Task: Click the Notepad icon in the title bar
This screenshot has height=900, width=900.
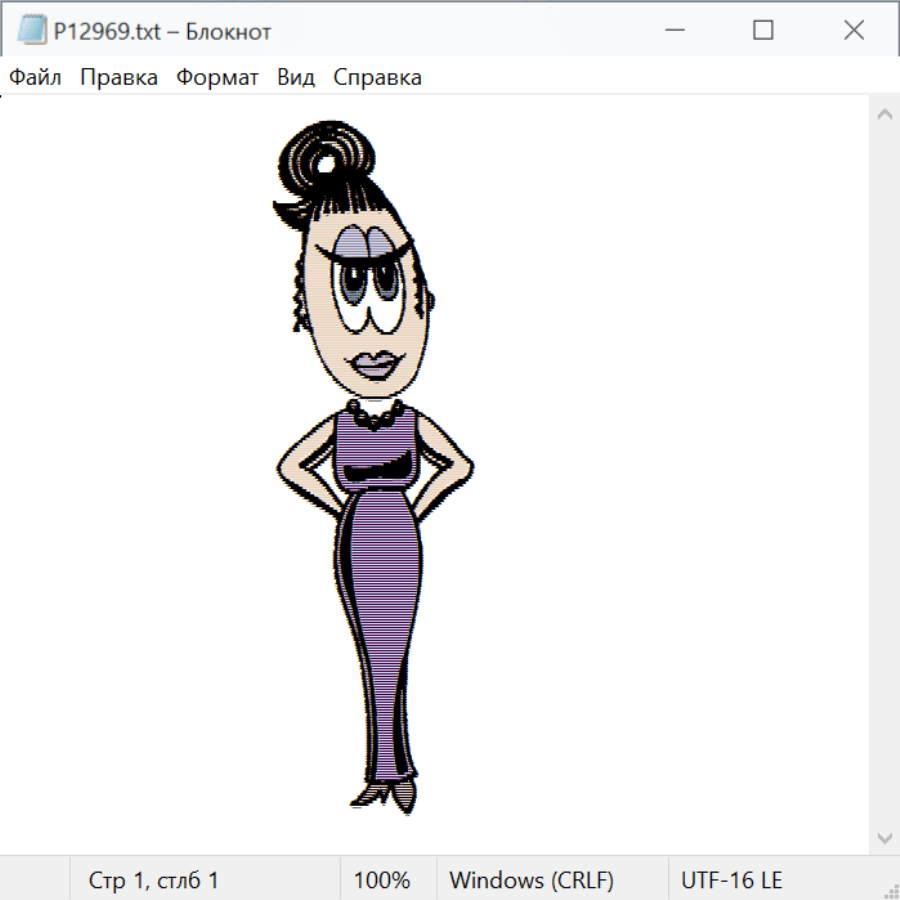Action: (x=32, y=31)
